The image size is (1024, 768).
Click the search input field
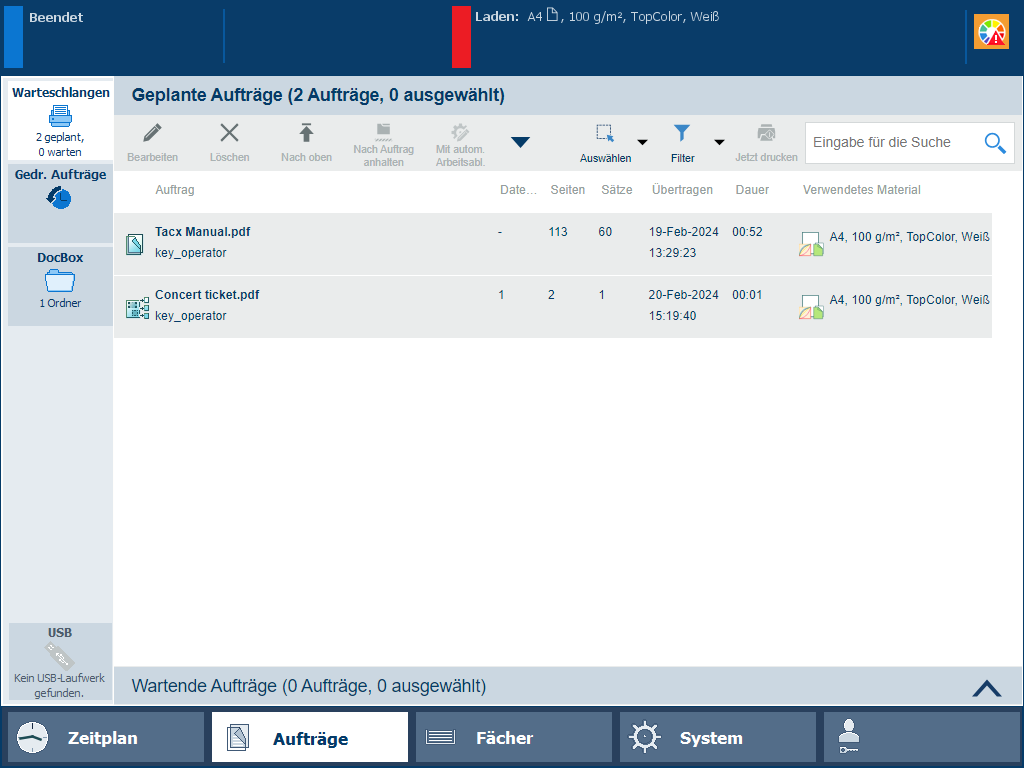tap(890, 143)
